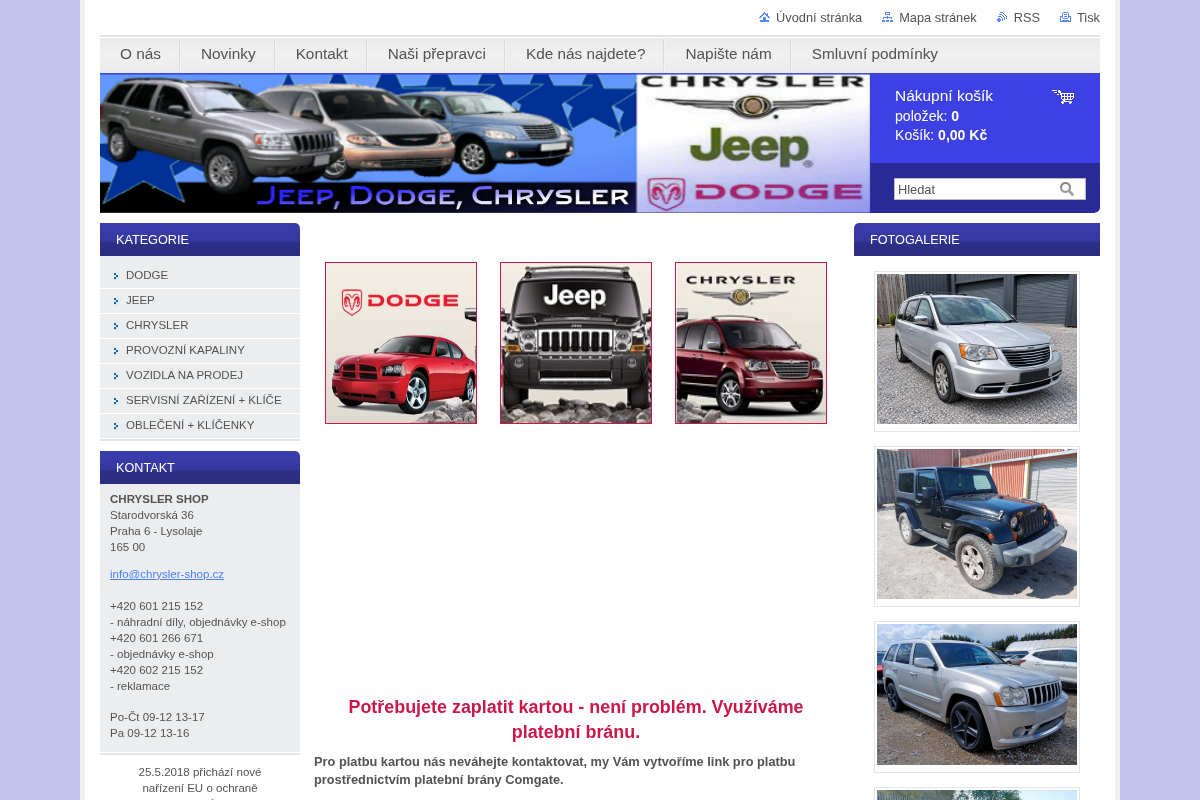Click the Tisk print link
Image resolution: width=1200 pixels, height=800 pixels.
coord(1088,17)
